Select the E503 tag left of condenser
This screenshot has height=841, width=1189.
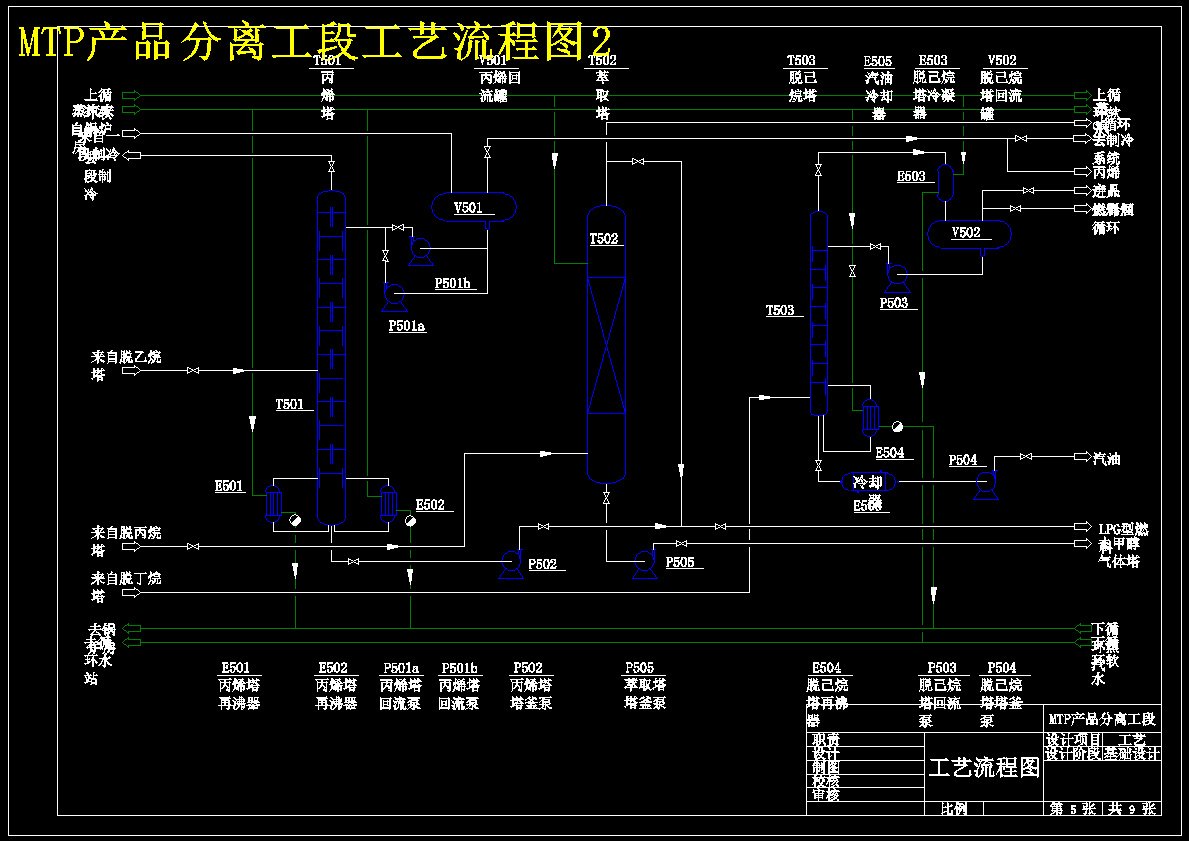(x=911, y=177)
